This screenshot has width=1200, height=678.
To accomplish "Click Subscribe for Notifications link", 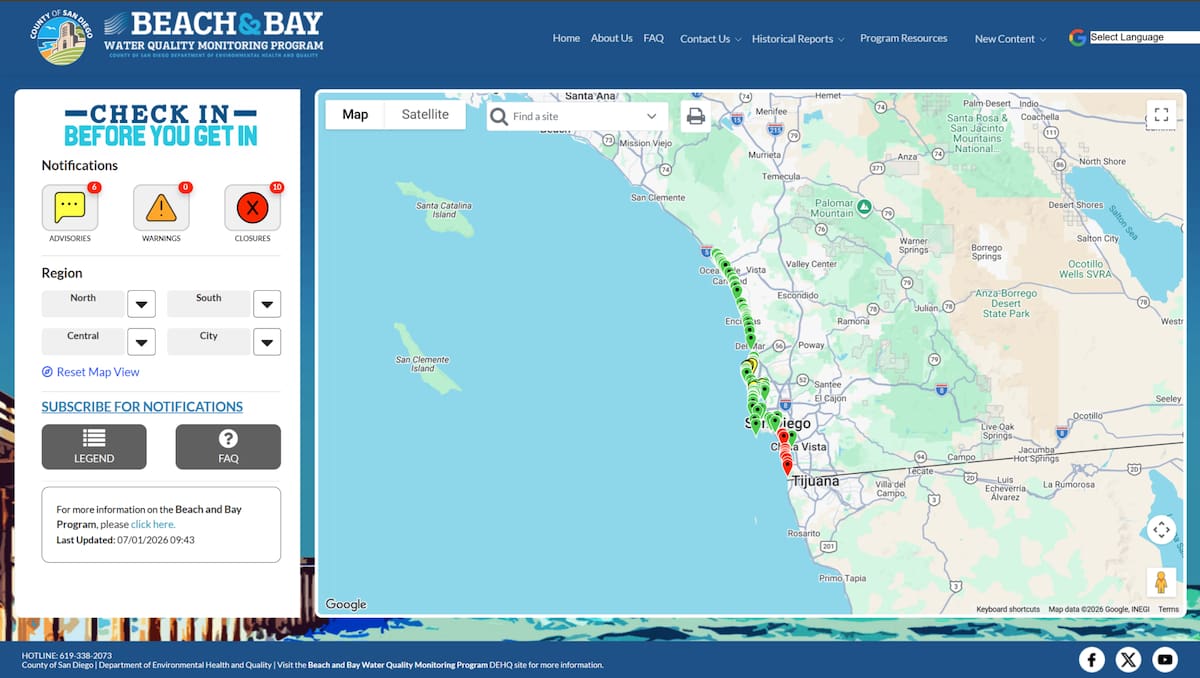I will pos(142,407).
